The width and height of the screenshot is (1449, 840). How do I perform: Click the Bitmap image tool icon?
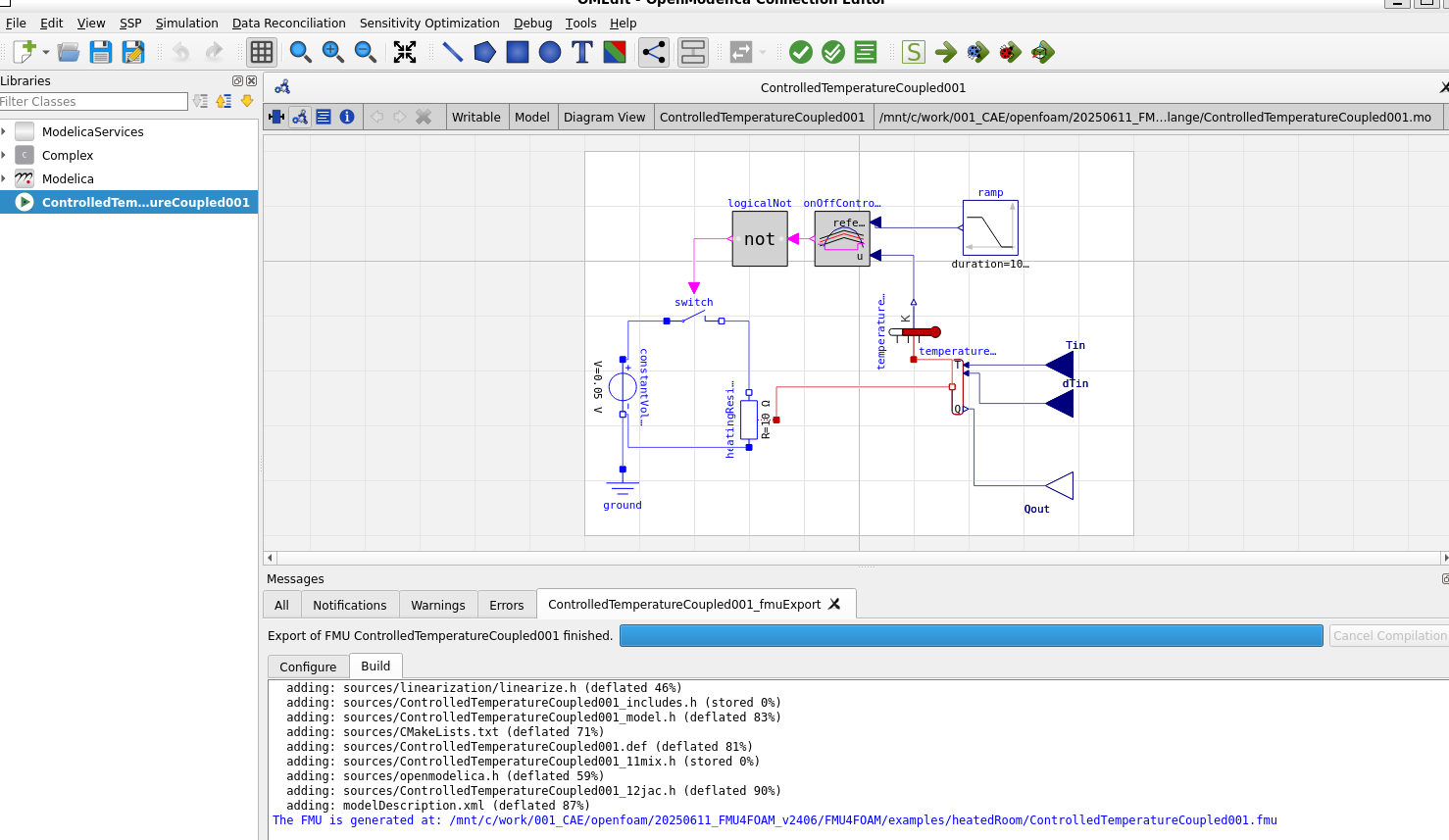[x=615, y=52]
